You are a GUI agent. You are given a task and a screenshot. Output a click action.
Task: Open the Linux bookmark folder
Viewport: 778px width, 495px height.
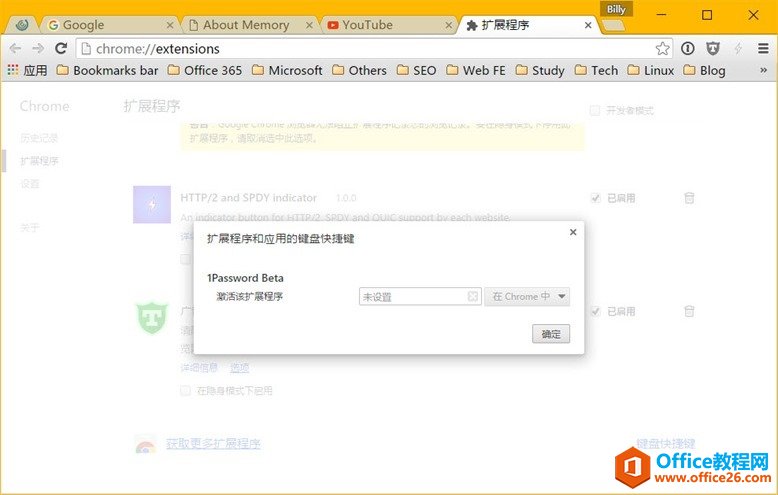tap(650, 70)
